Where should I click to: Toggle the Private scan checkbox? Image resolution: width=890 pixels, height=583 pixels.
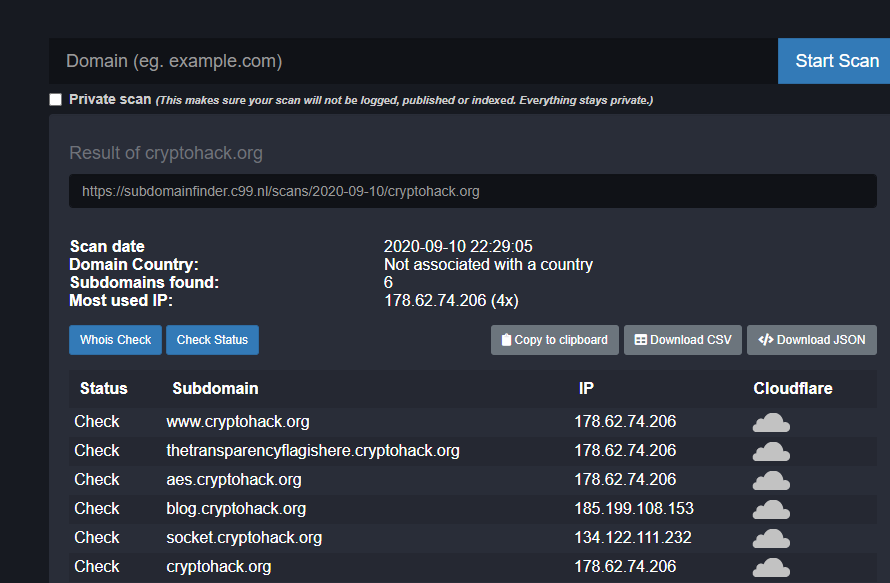(x=56, y=100)
